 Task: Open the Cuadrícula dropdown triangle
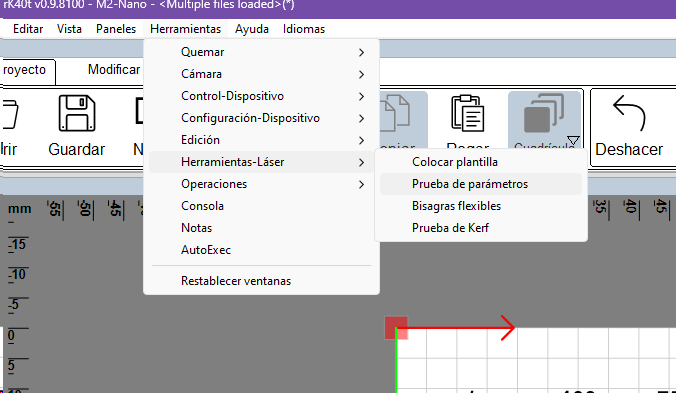573,140
